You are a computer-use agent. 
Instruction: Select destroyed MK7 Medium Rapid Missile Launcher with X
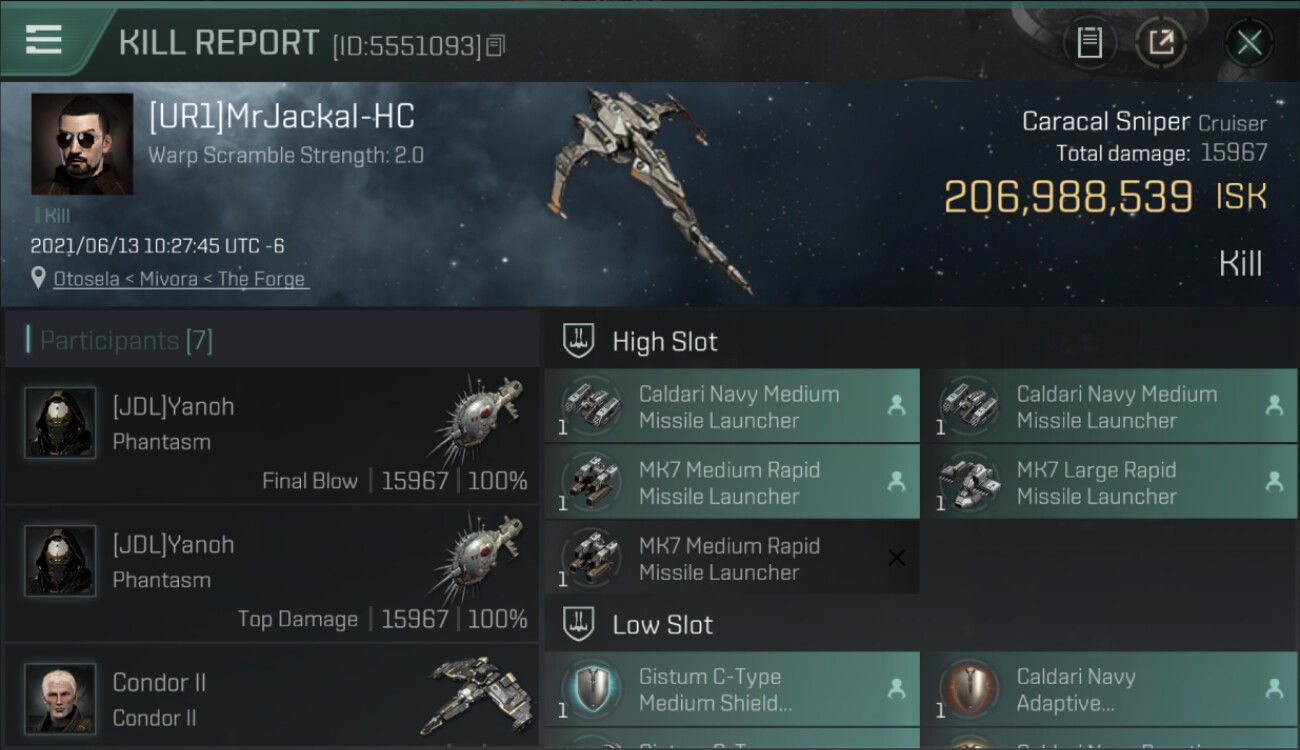click(x=732, y=558)
